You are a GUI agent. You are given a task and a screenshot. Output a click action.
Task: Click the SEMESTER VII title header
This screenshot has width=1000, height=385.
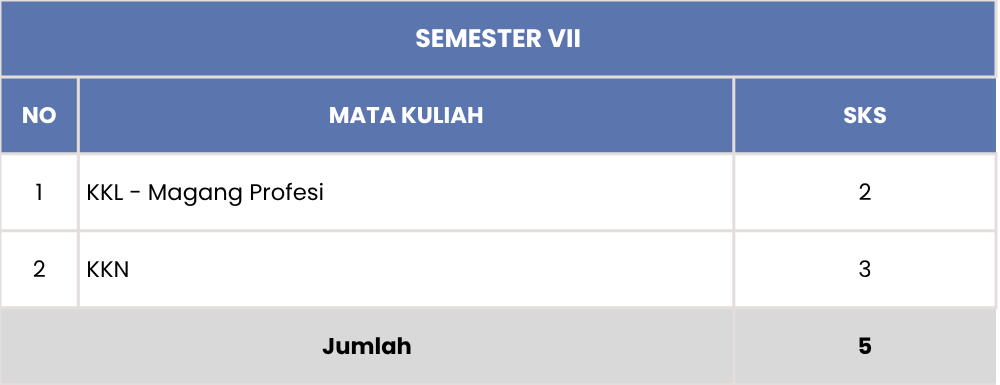click(x=498, y=38)
